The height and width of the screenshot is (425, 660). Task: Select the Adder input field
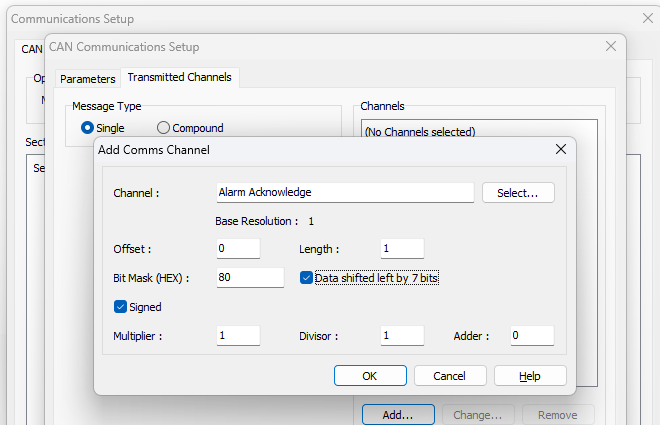coord(532,336)
